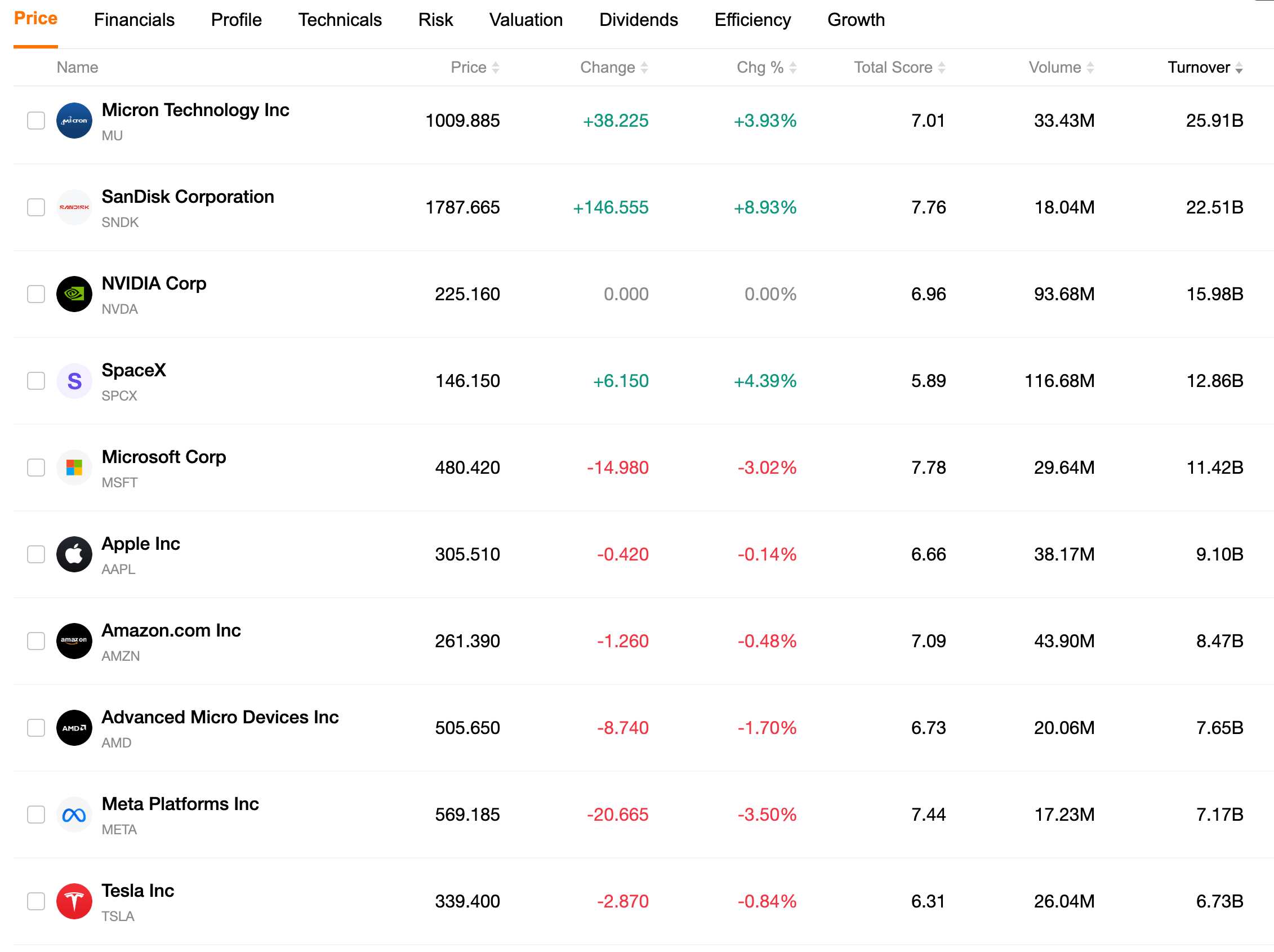Click SanDisk's change value +146.555
The image size is (1274, 952).
pyautogui.click(x=611, y=207)
